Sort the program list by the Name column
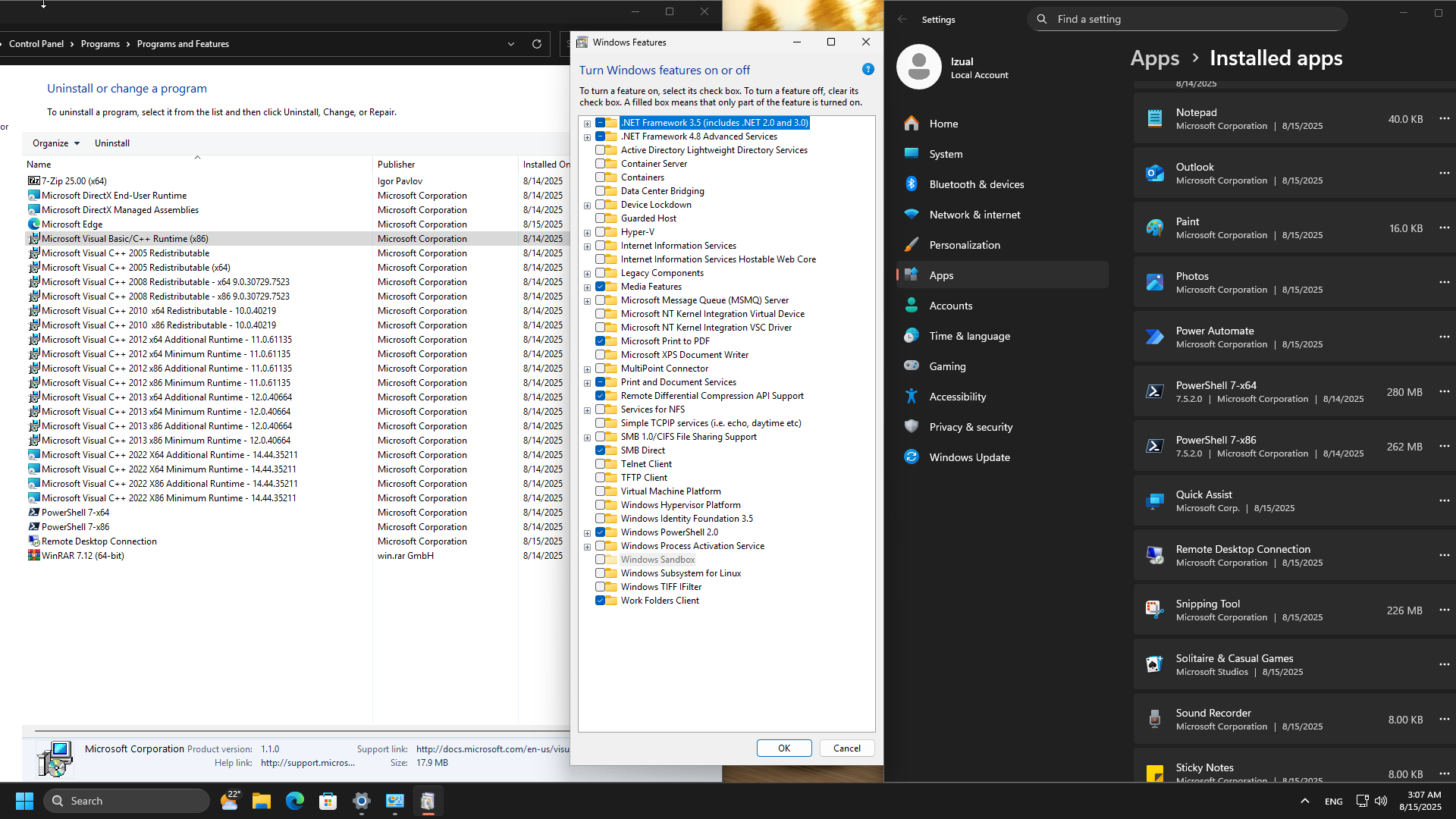Viewport: 1456px width, 819px height. [197, 165]
